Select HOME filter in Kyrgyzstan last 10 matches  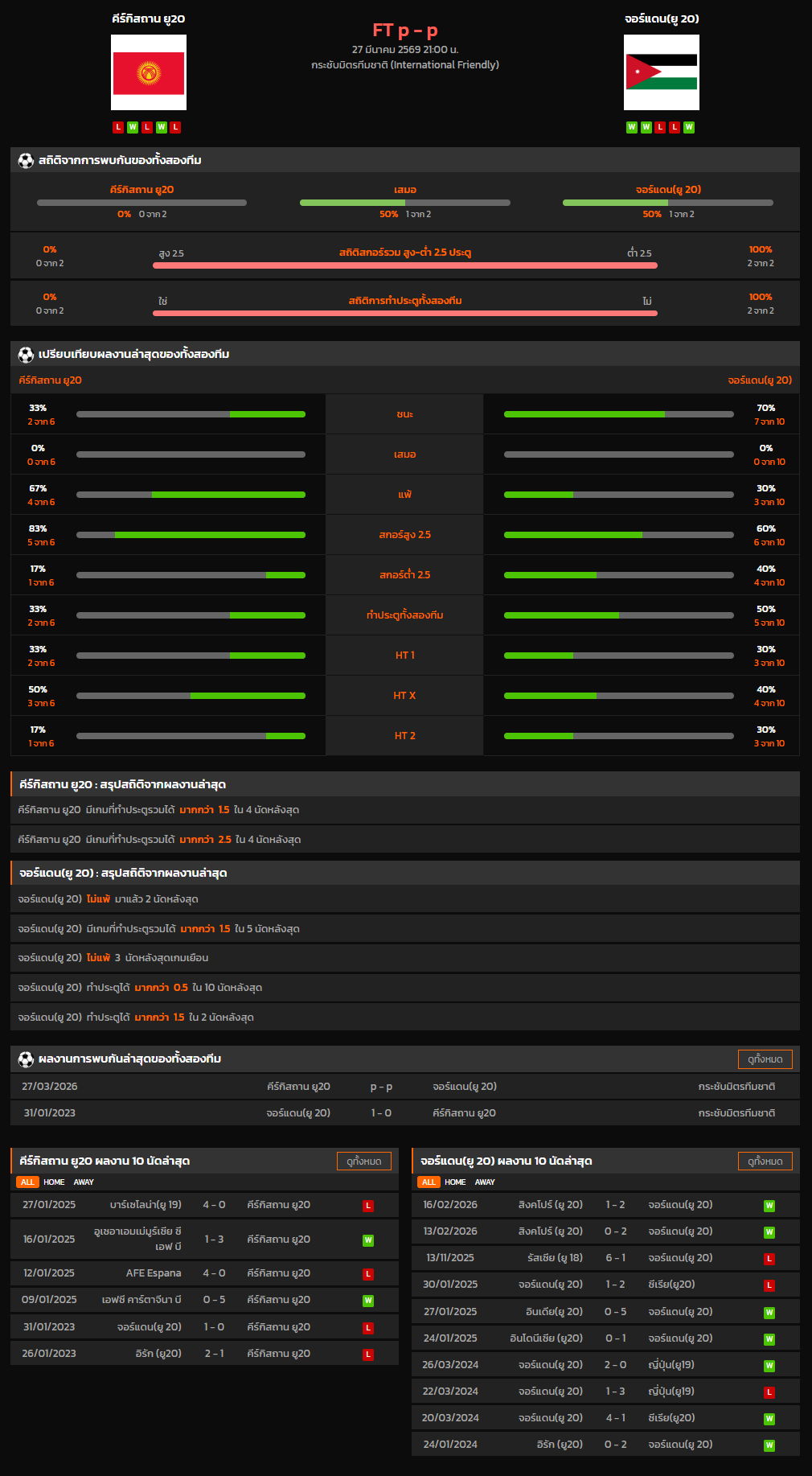pyautogui.click(x=54, y=1182)
